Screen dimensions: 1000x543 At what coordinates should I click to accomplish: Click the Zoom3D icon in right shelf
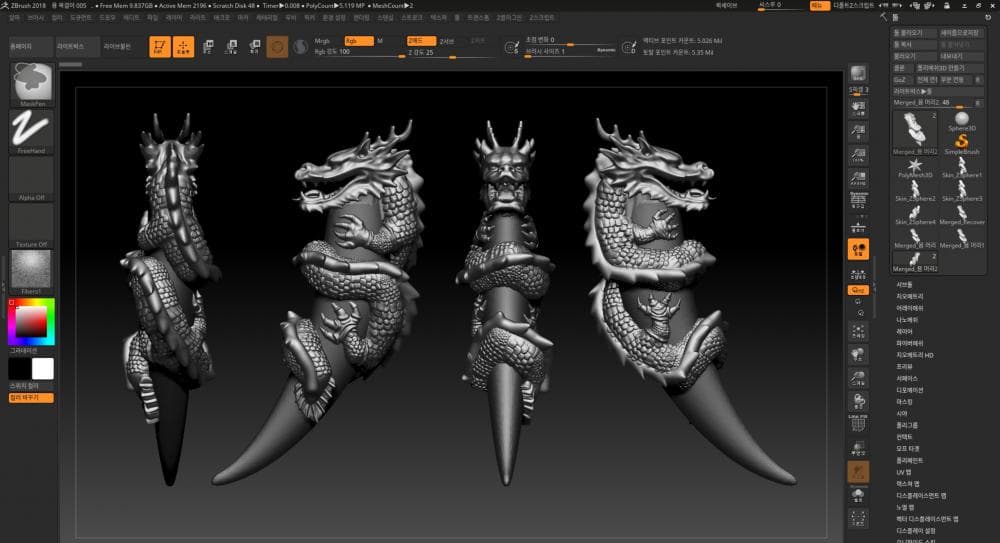point(858,378)
